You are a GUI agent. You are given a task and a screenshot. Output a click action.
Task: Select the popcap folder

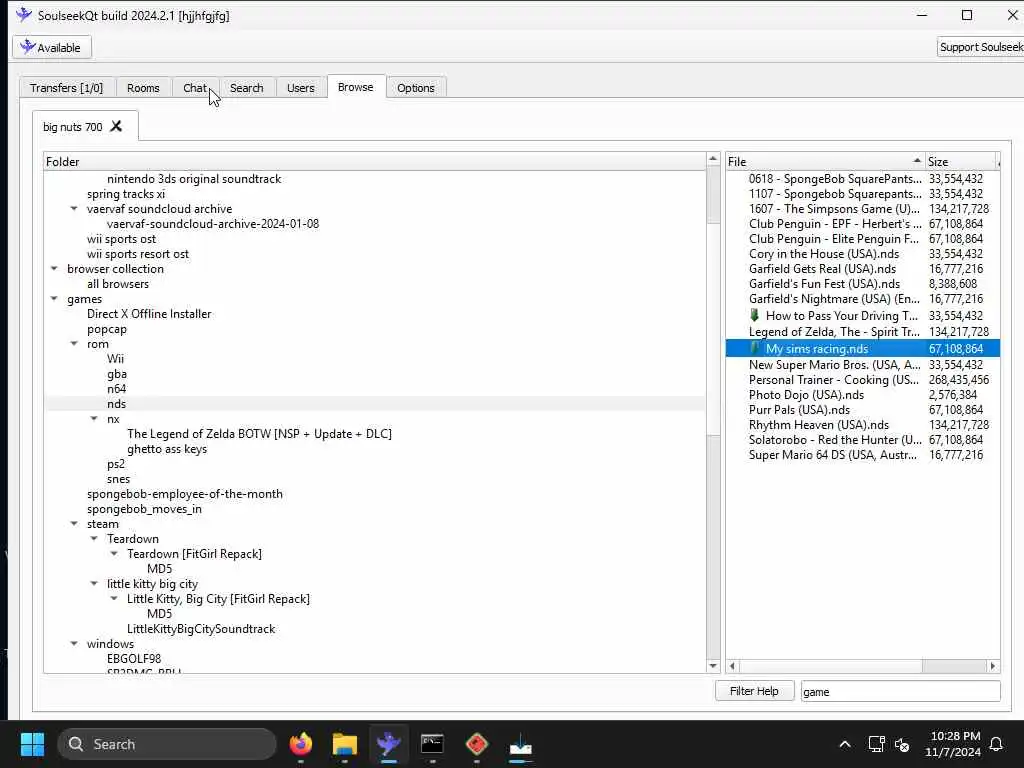point(106,329)
